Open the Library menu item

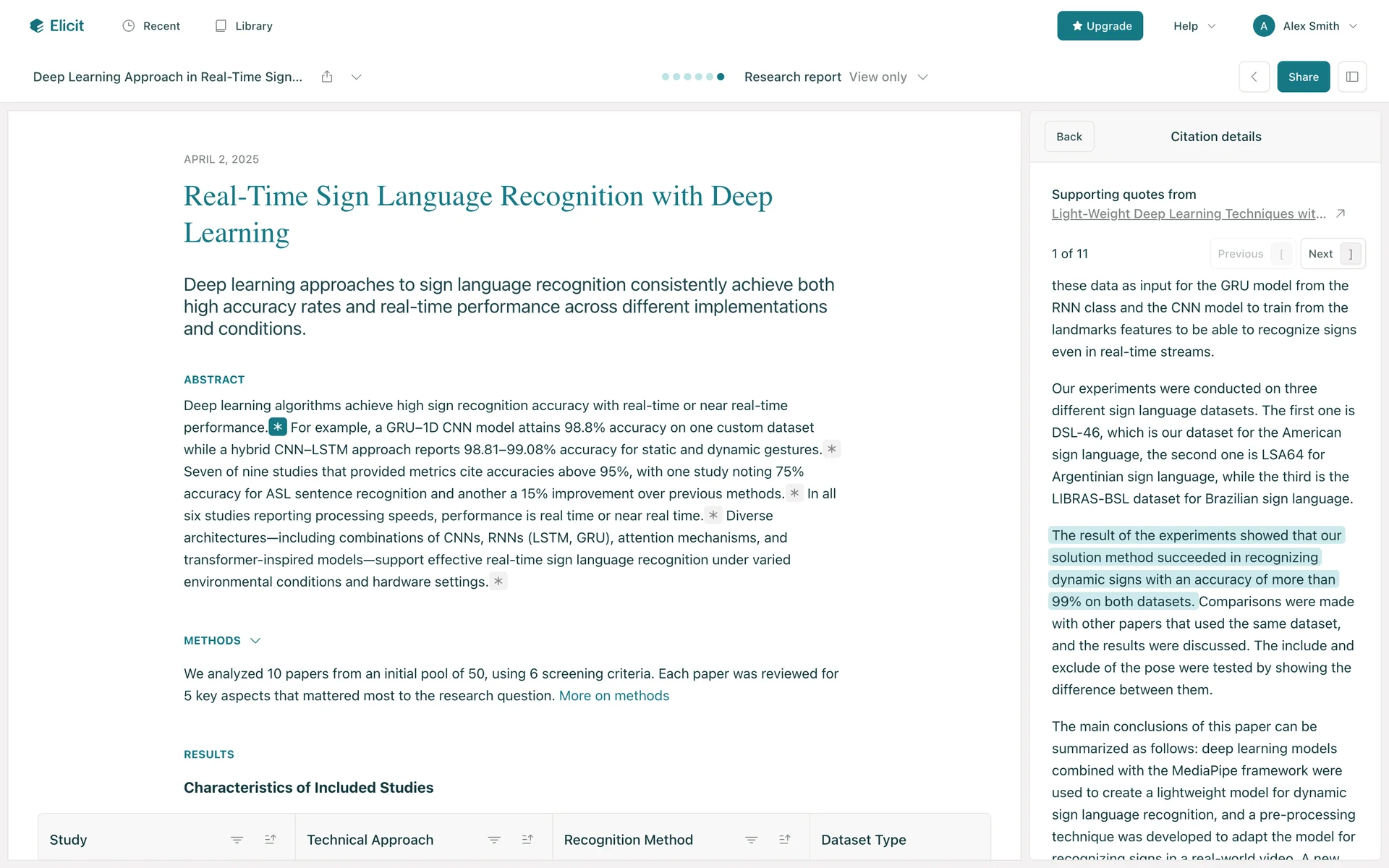(244, 26)
